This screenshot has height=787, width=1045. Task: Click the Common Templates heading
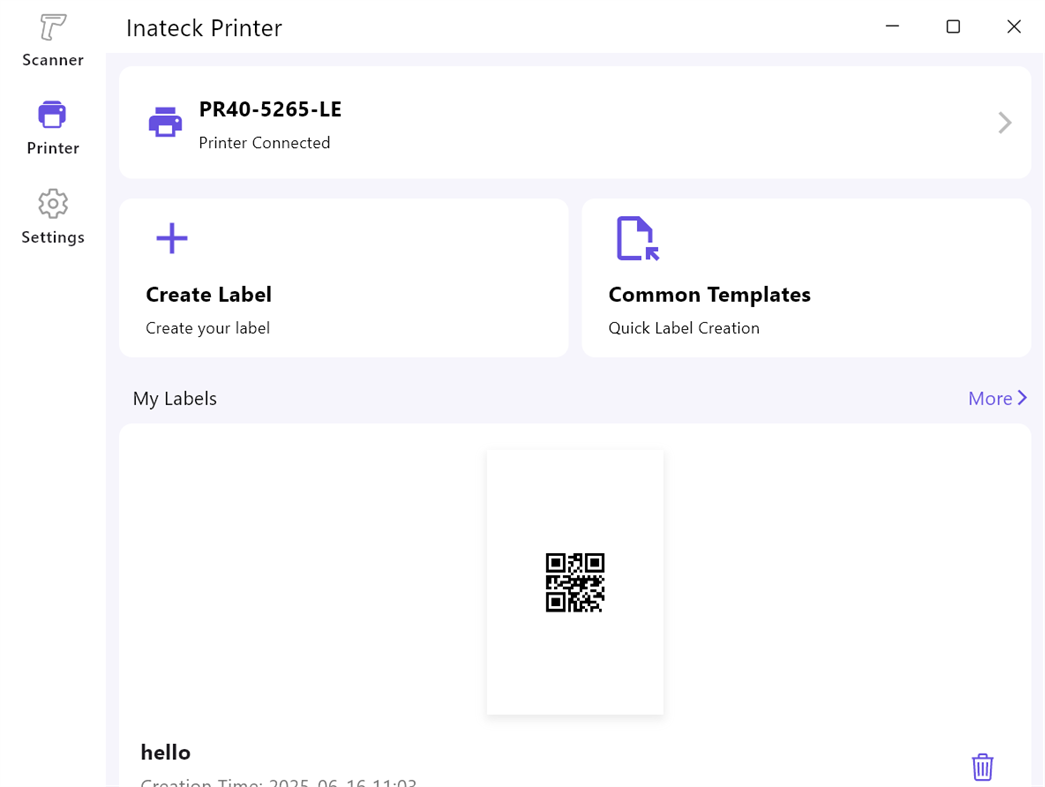tap(710, 295)
